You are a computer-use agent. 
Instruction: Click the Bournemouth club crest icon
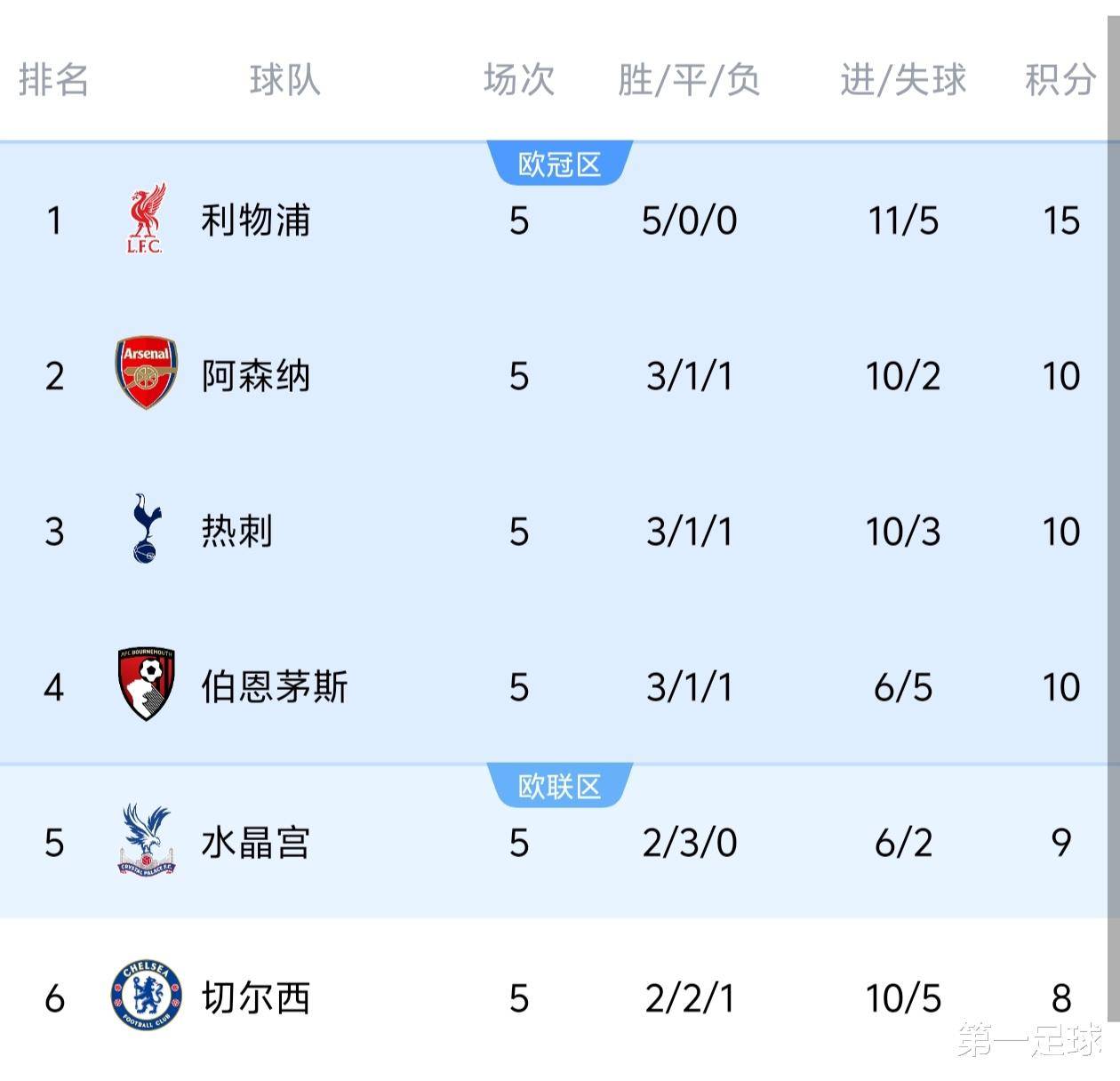point(146,685)
